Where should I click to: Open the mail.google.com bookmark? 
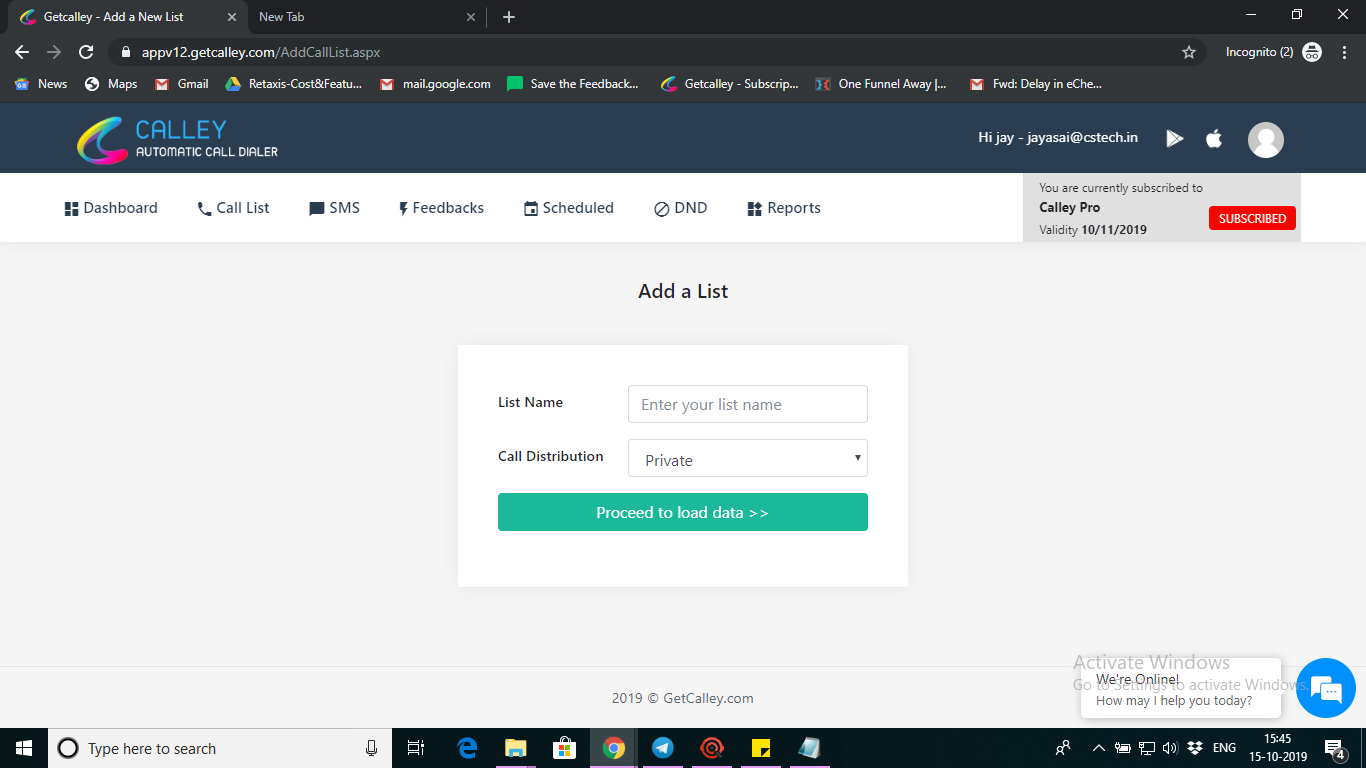coord(435,84)
